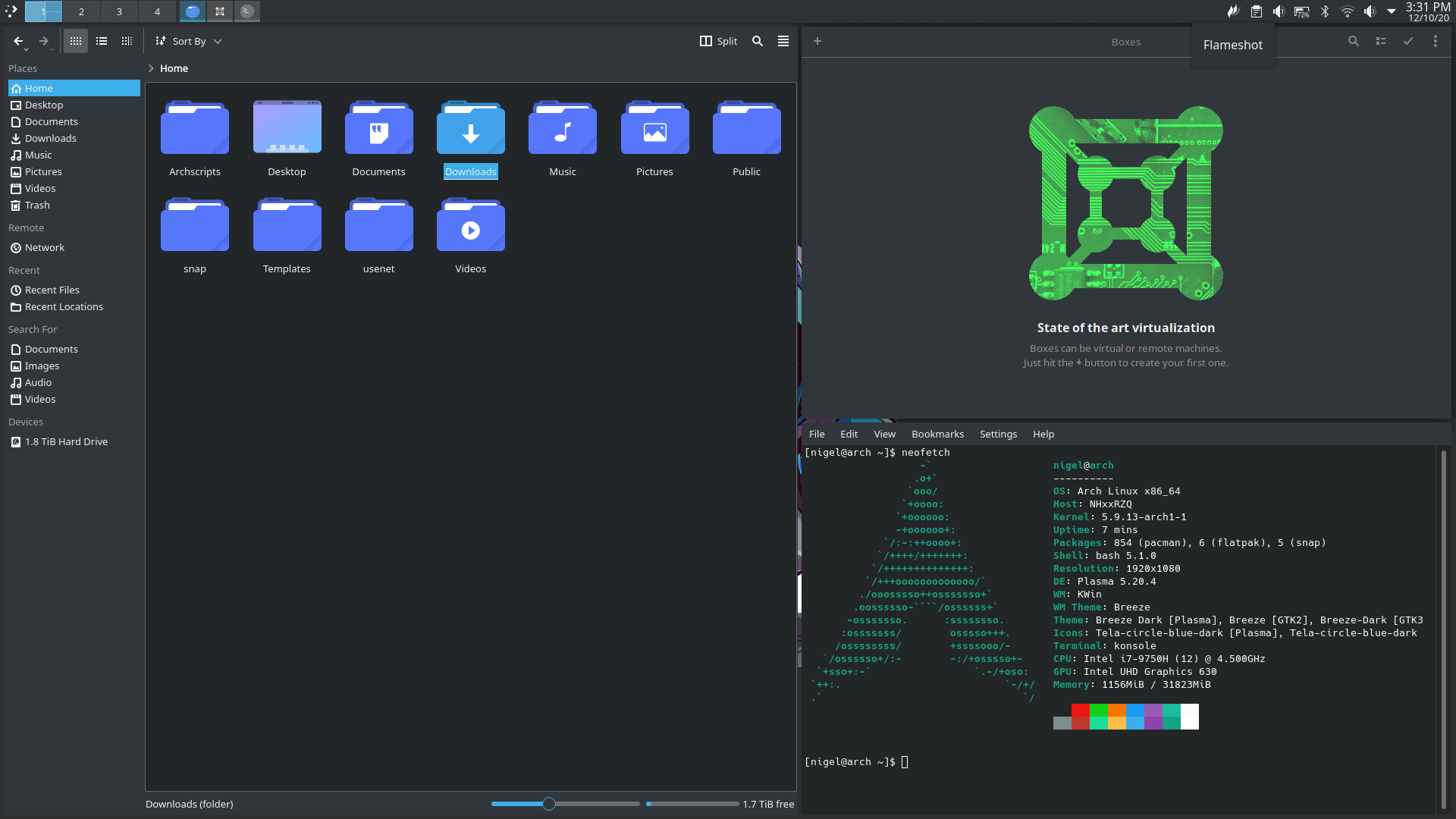Viewport: 1456px width, 819px height.
Task: Open the Sort By dropdown
Action: click(188, 42)
